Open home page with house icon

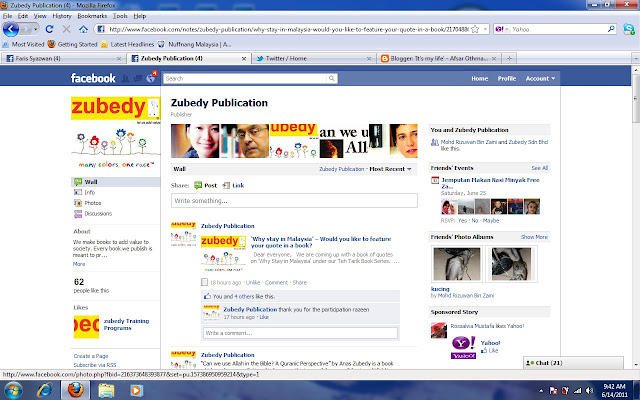pyautogui.click(x=84, y=29)
